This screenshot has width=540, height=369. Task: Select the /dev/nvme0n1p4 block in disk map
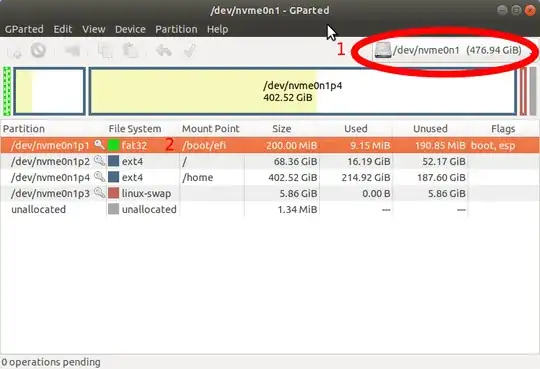[303, 91]
